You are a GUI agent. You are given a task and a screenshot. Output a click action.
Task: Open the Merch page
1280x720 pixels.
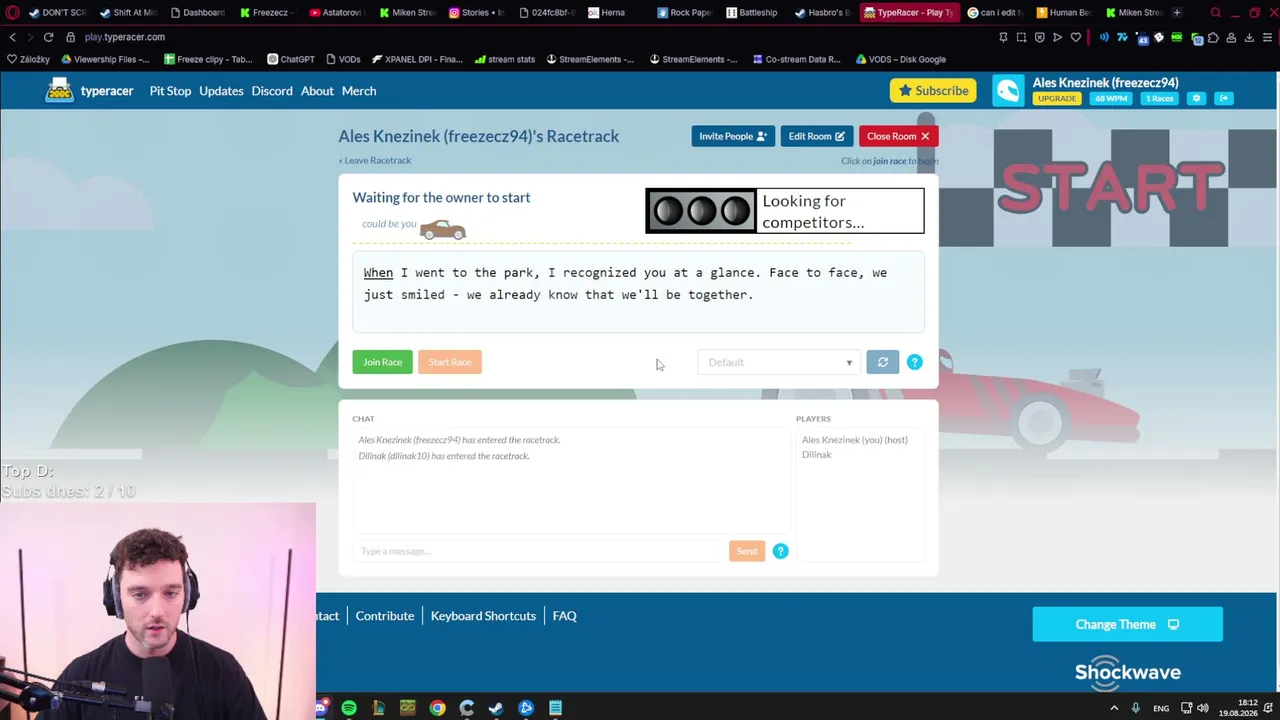359,91
